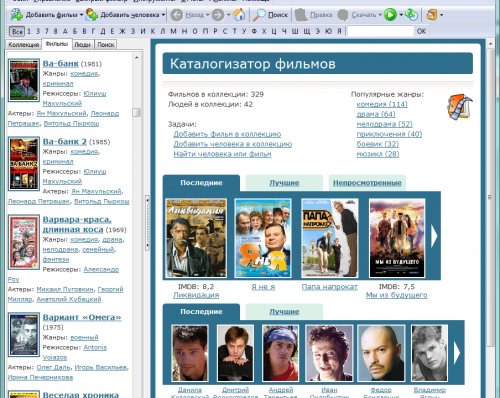The width and height of the screenshot is (500, 398).
Task: Filter films by digit 1
Action: 29,31
